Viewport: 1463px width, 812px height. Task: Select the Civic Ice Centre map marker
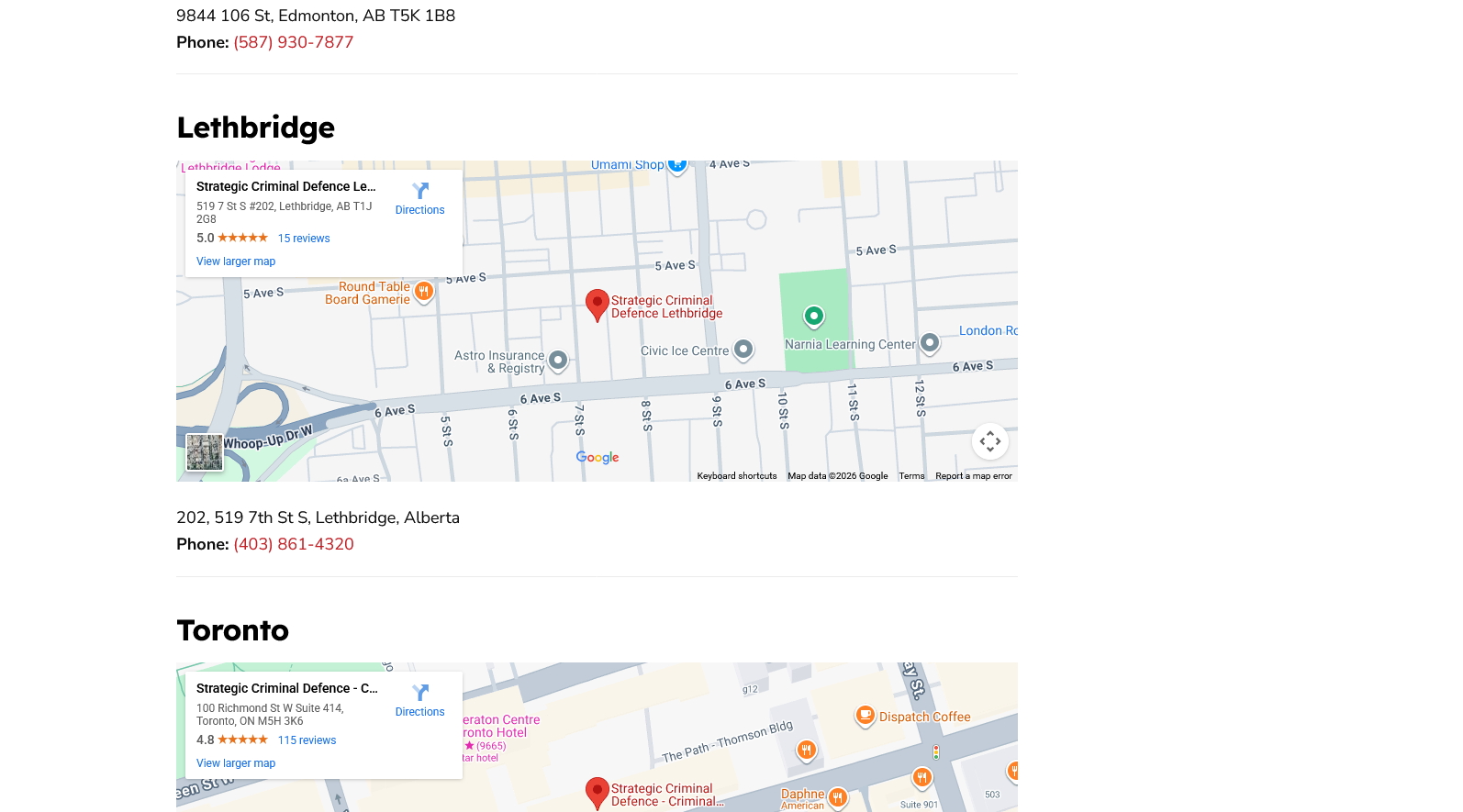coord(743,350)
